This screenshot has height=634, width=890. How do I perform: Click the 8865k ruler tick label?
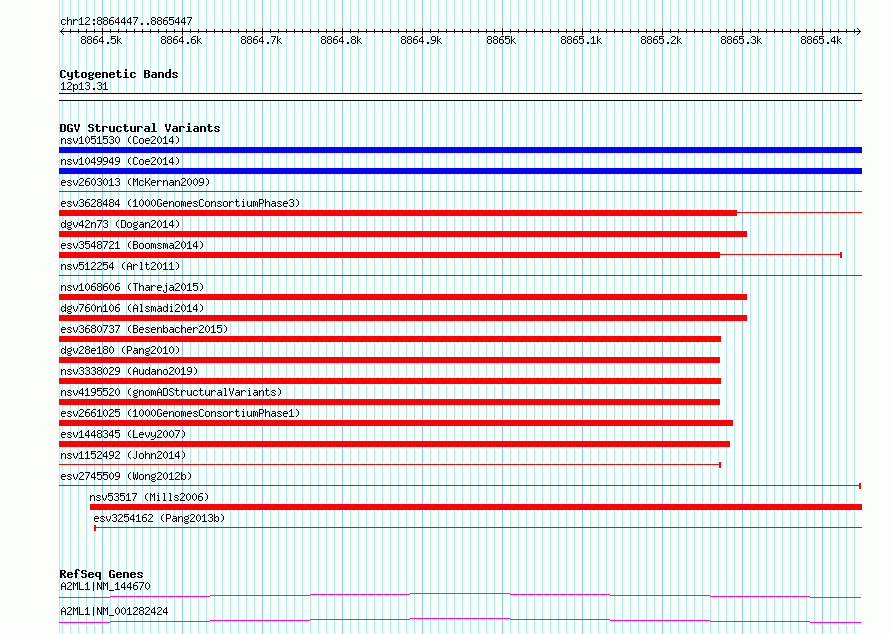coord(501,40)
